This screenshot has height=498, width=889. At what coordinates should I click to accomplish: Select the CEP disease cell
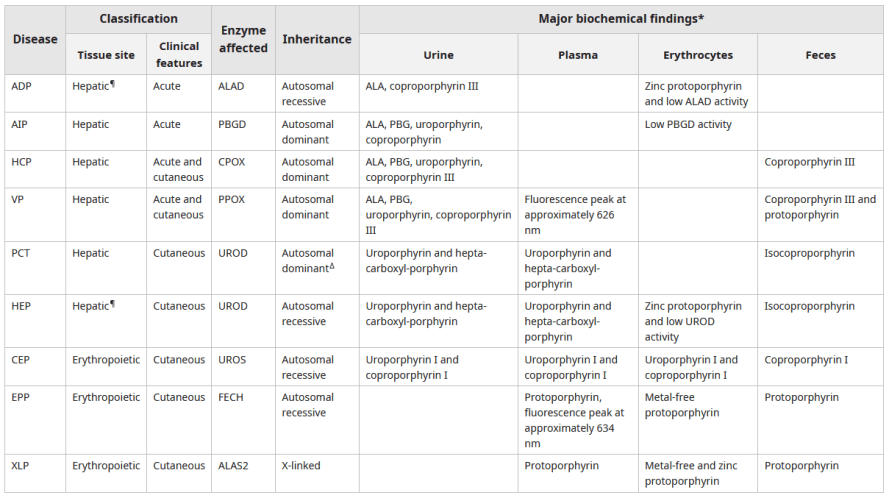[x=21, y=360]
